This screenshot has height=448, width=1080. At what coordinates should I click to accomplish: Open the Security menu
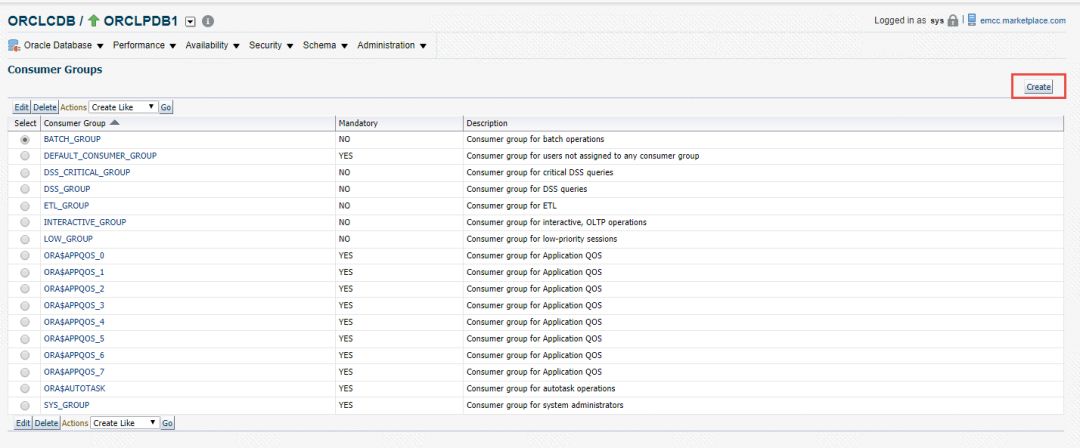coord(270,46)
